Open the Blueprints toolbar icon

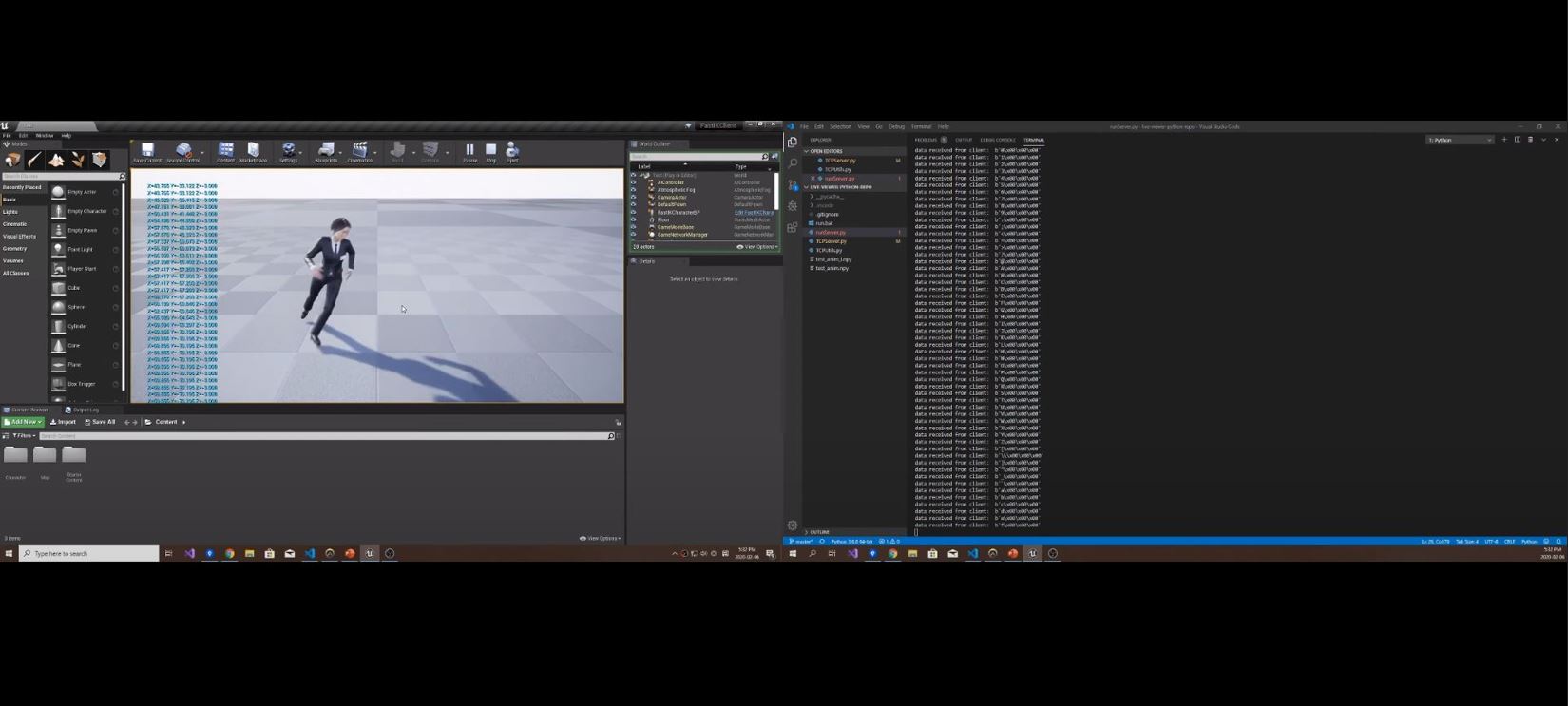coord(326,152)
